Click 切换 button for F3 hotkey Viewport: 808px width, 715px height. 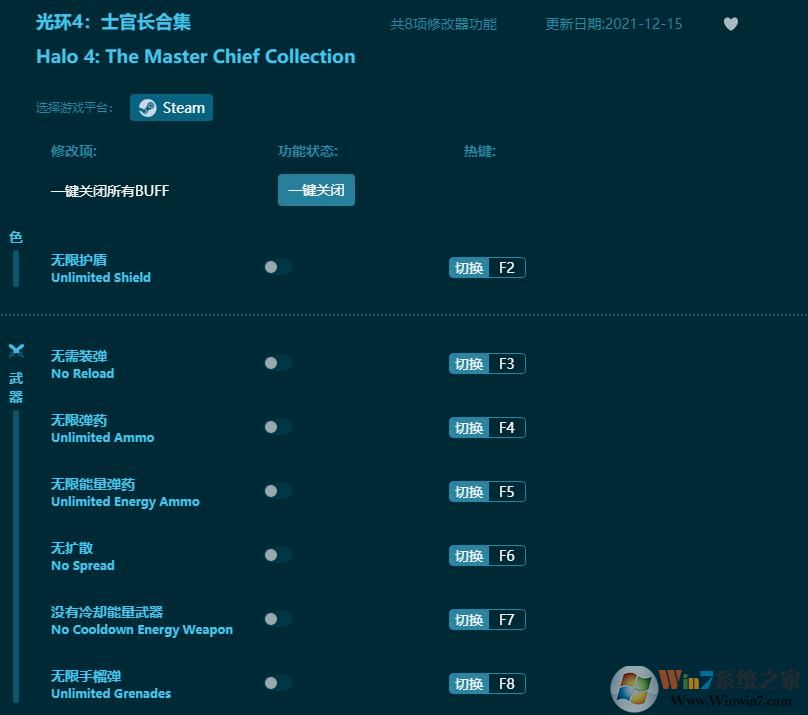click(468, 364)
